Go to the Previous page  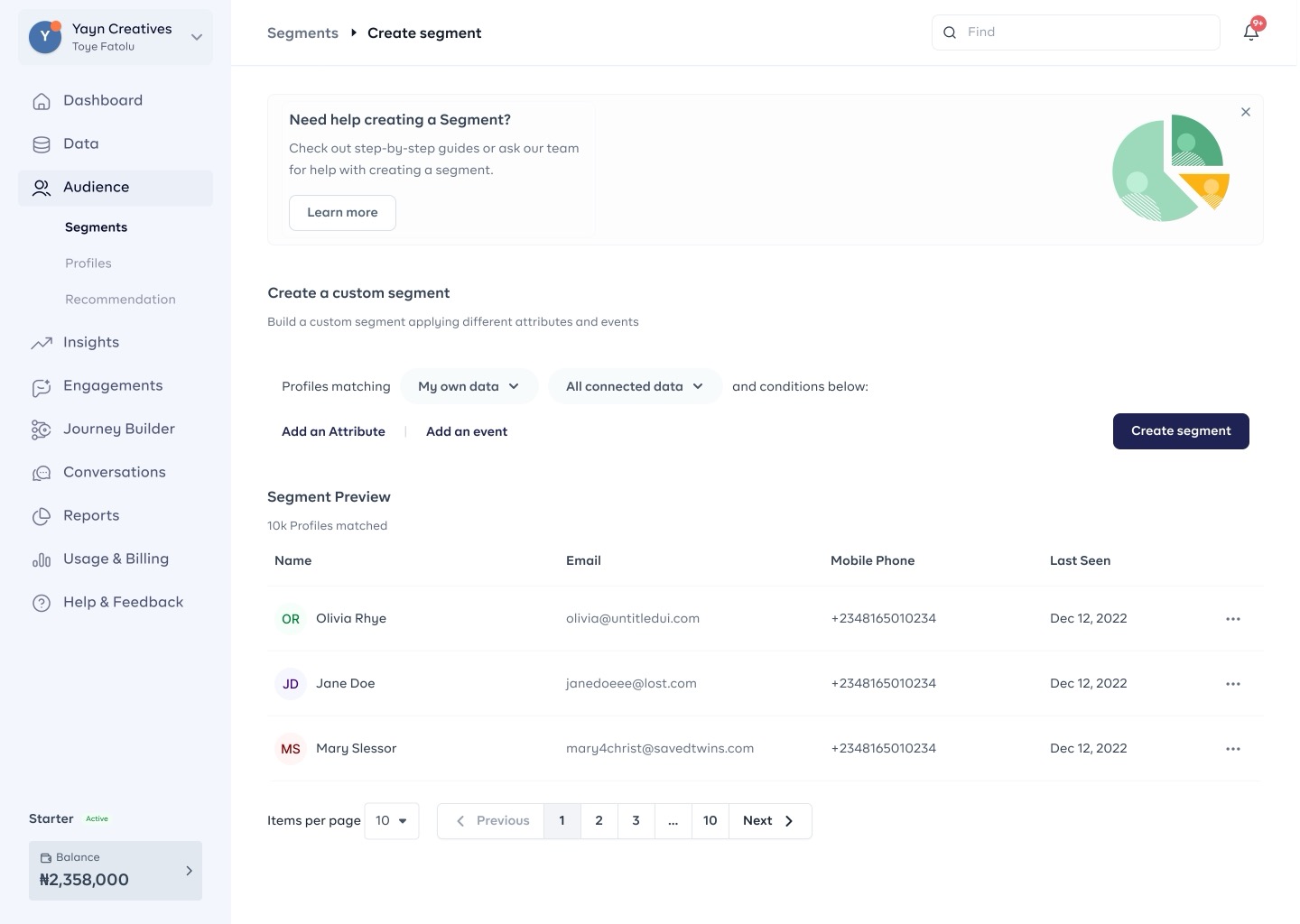click(491, 821)
